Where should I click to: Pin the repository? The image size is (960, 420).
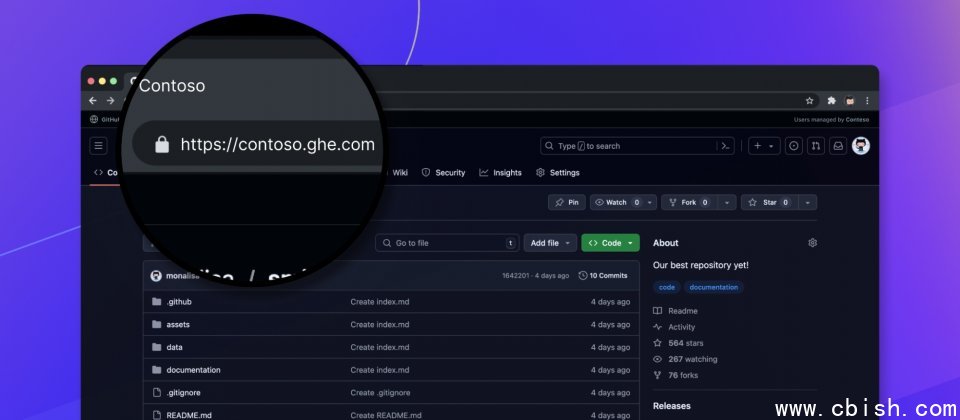(x=567, y=202)
